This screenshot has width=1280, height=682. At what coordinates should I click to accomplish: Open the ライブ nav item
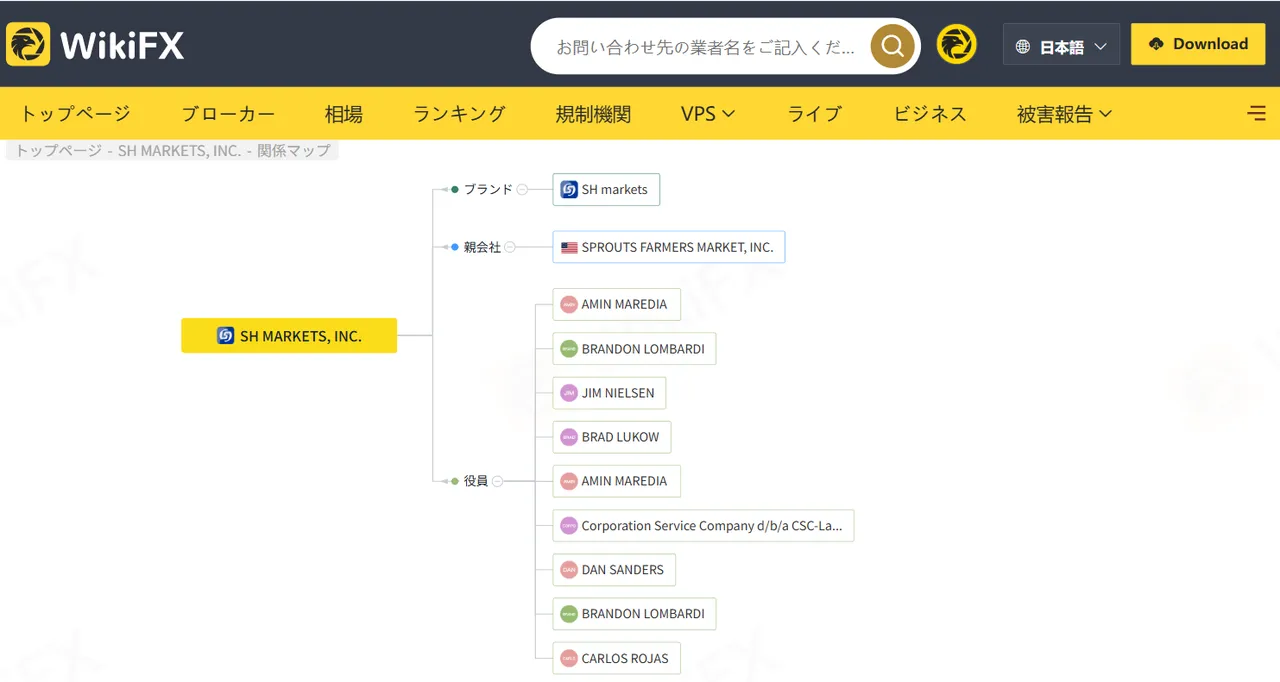click(x=815, y=114)
